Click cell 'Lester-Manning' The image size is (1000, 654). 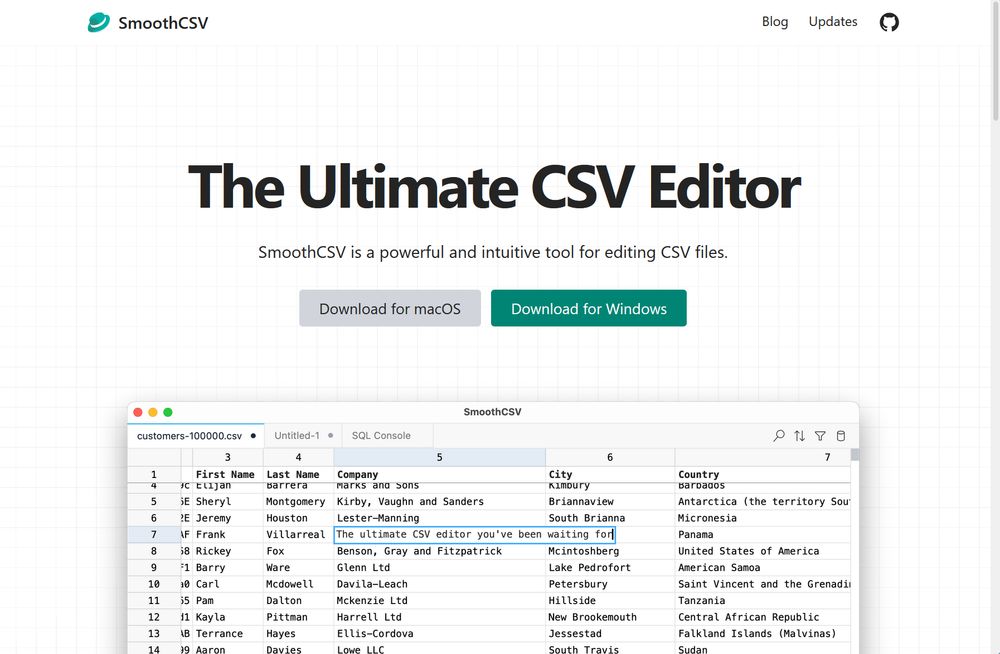(x=439, y=518)
